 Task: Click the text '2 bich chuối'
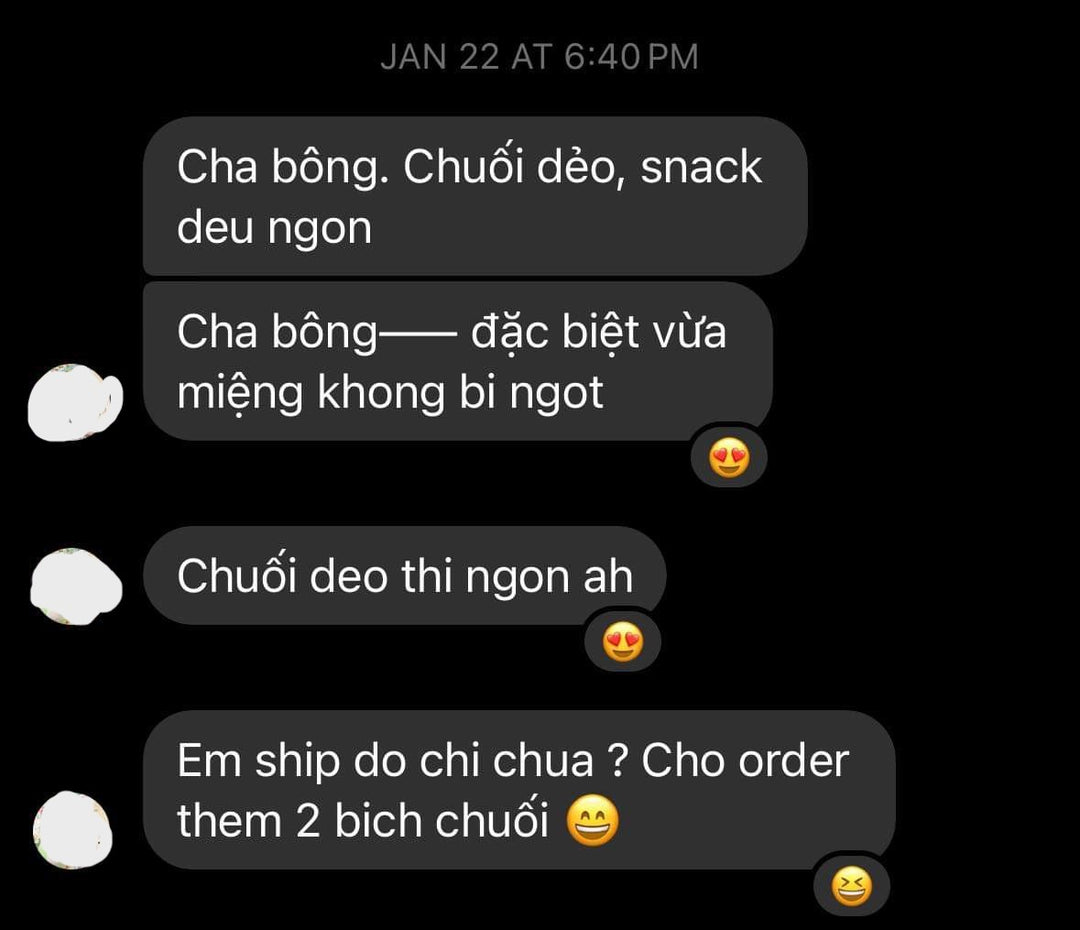(x=422, y=821)
